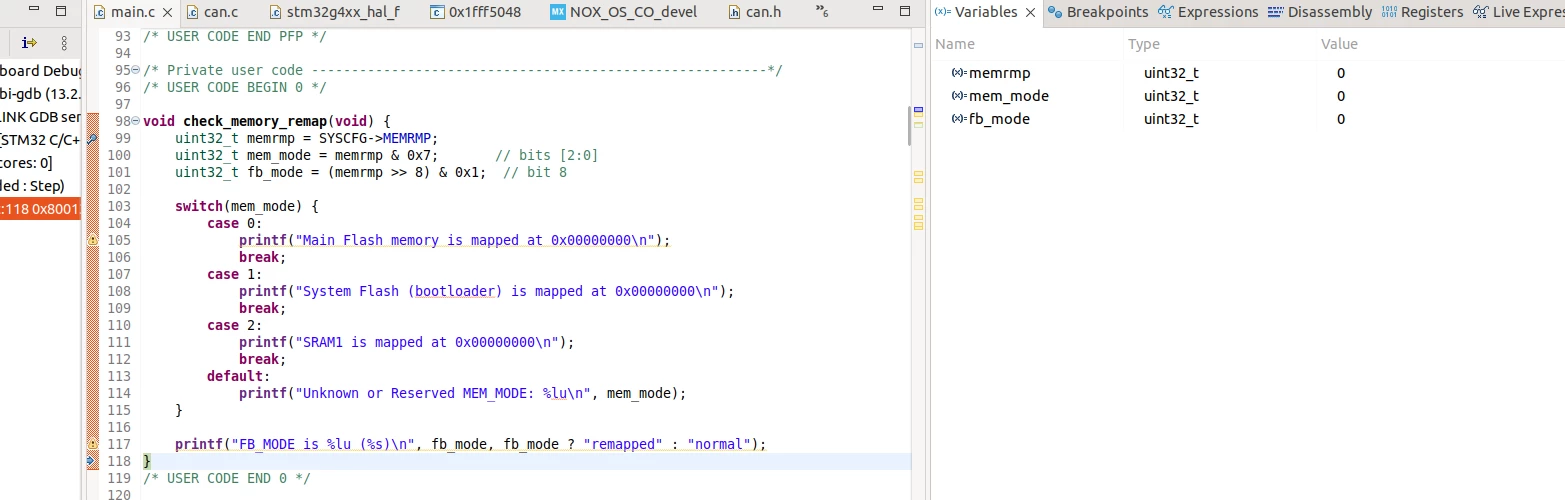This screenshot has height=500, width=1565.
Task: Click the breakpoint marker at line 99
Action: tap(92, 138)
